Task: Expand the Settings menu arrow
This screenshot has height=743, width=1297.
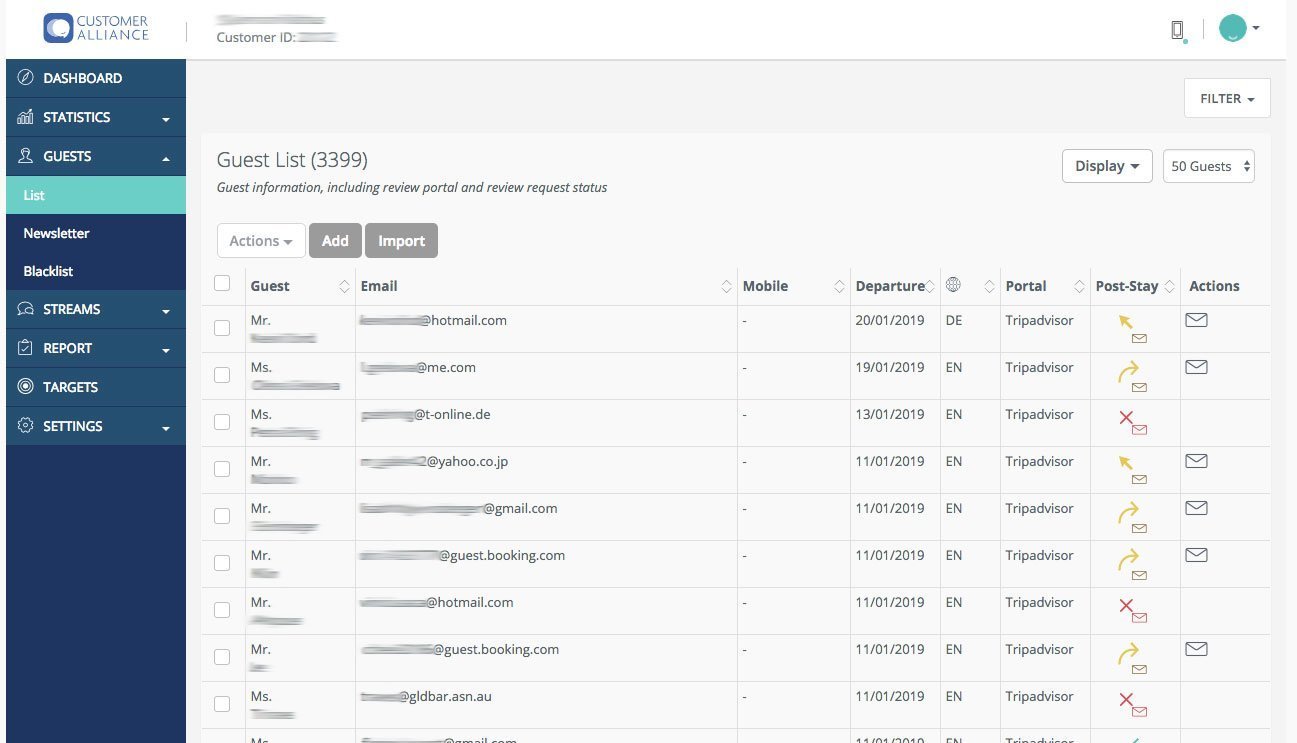Action: click(x=166, y=428)
